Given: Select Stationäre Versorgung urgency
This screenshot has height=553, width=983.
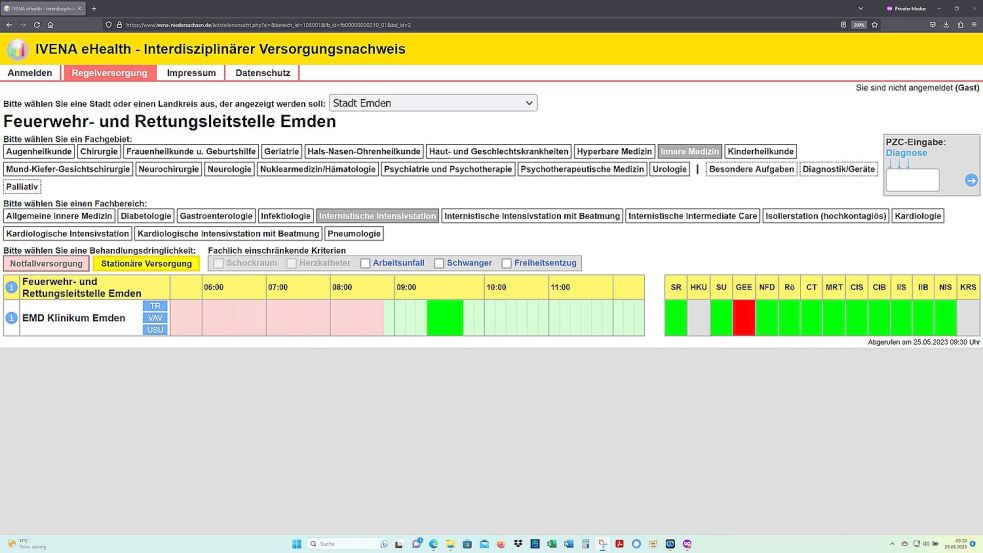Looking at the screenshot, I should (147, 263).
